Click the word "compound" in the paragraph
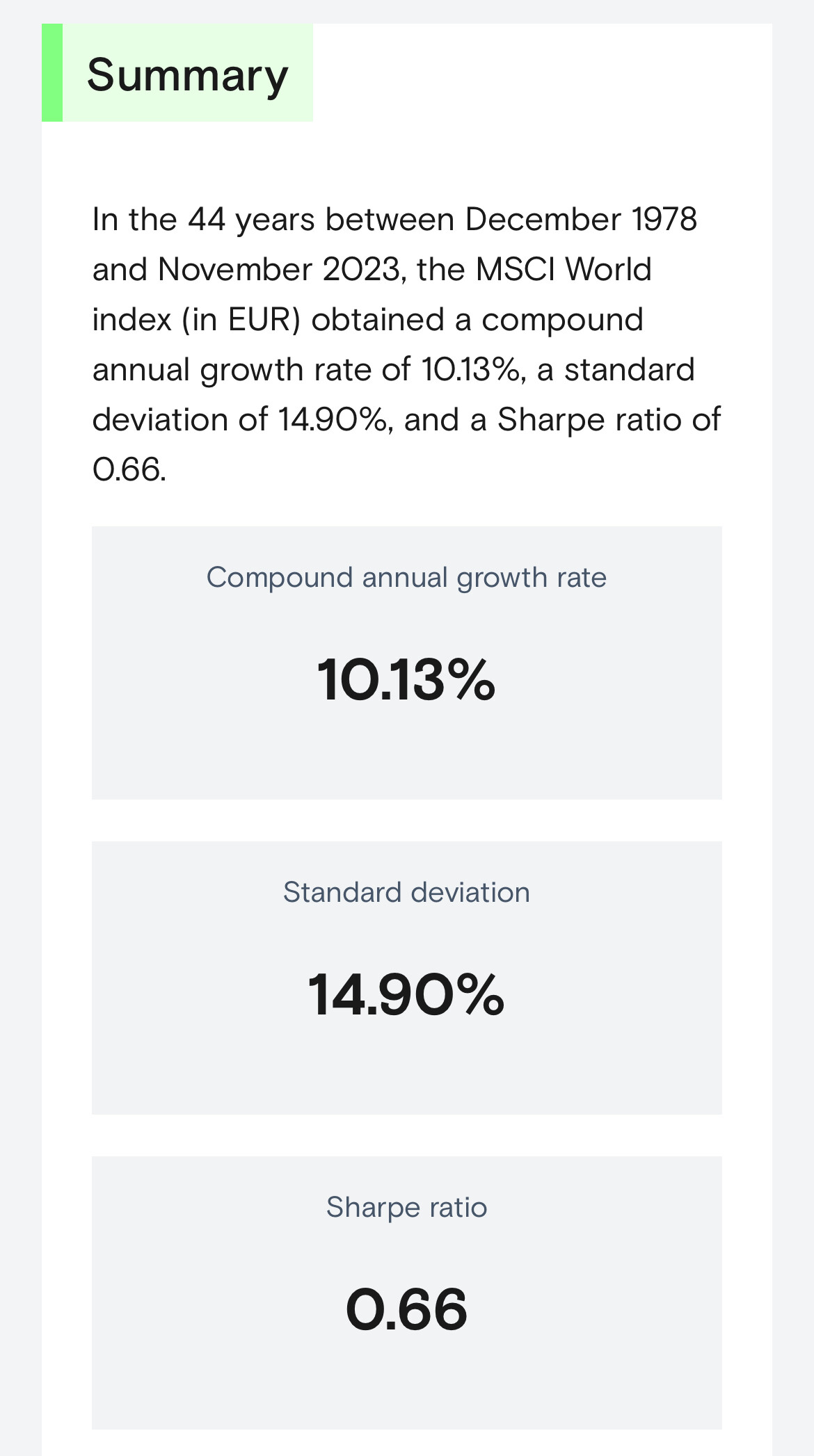The width and height of the screenshot is (814, 1456). [x=562, y=320]
